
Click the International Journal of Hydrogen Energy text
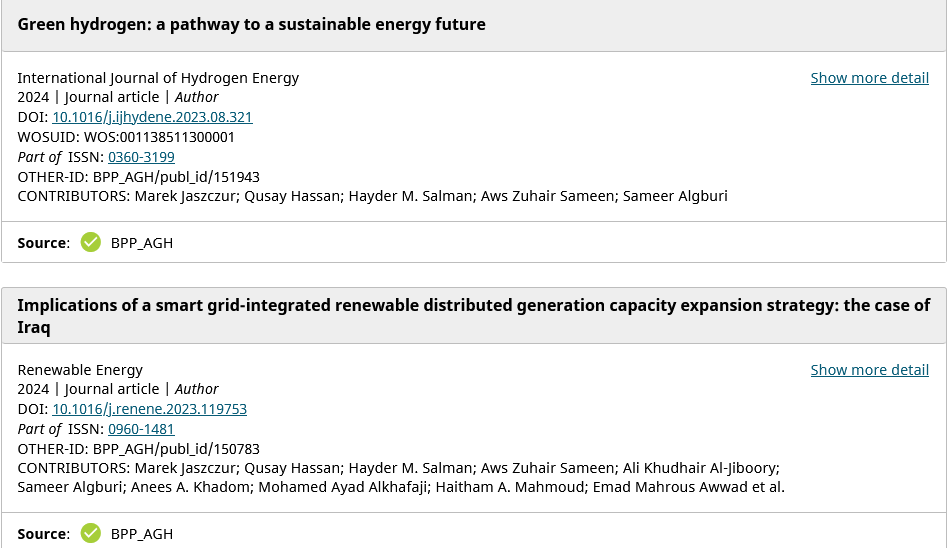click(158, 78)
